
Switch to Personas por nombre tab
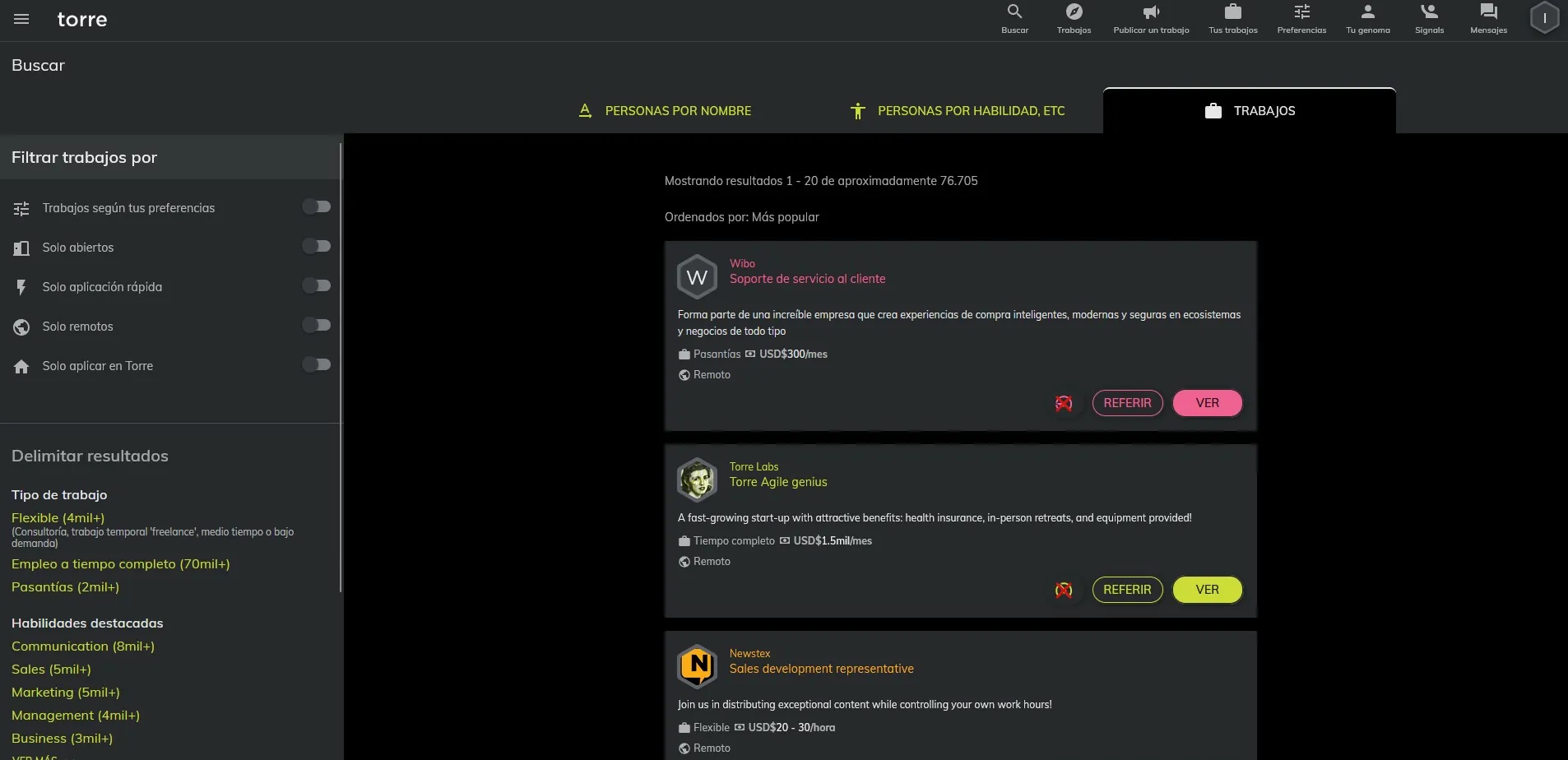(665, 111)
